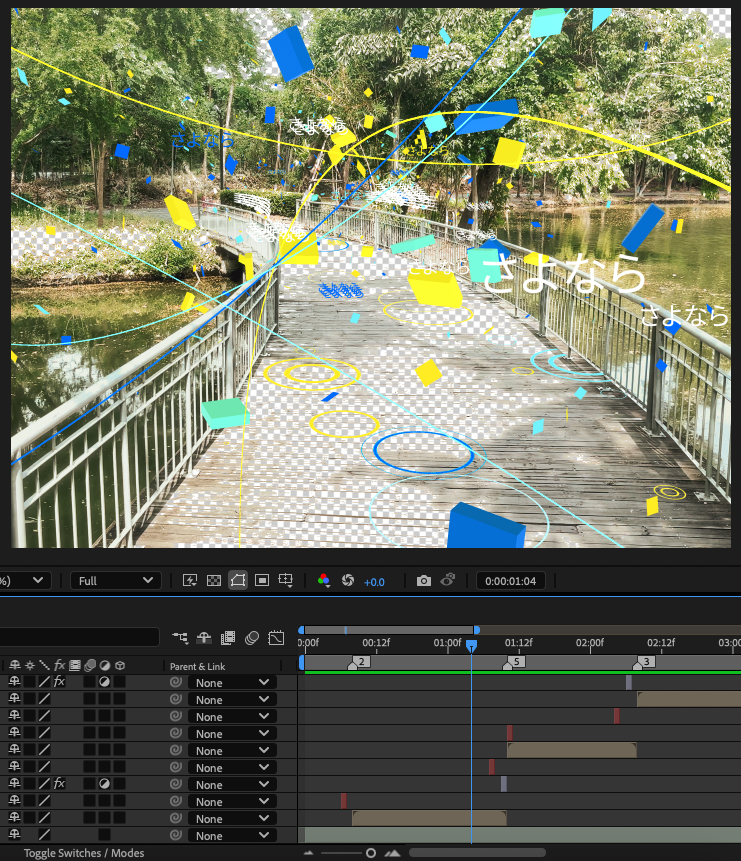Image resolution: width=741 pixels, height=861 pixels.
Task: Open grid and guide options icon
Action: pyautogui.click(x=286, y=580)
